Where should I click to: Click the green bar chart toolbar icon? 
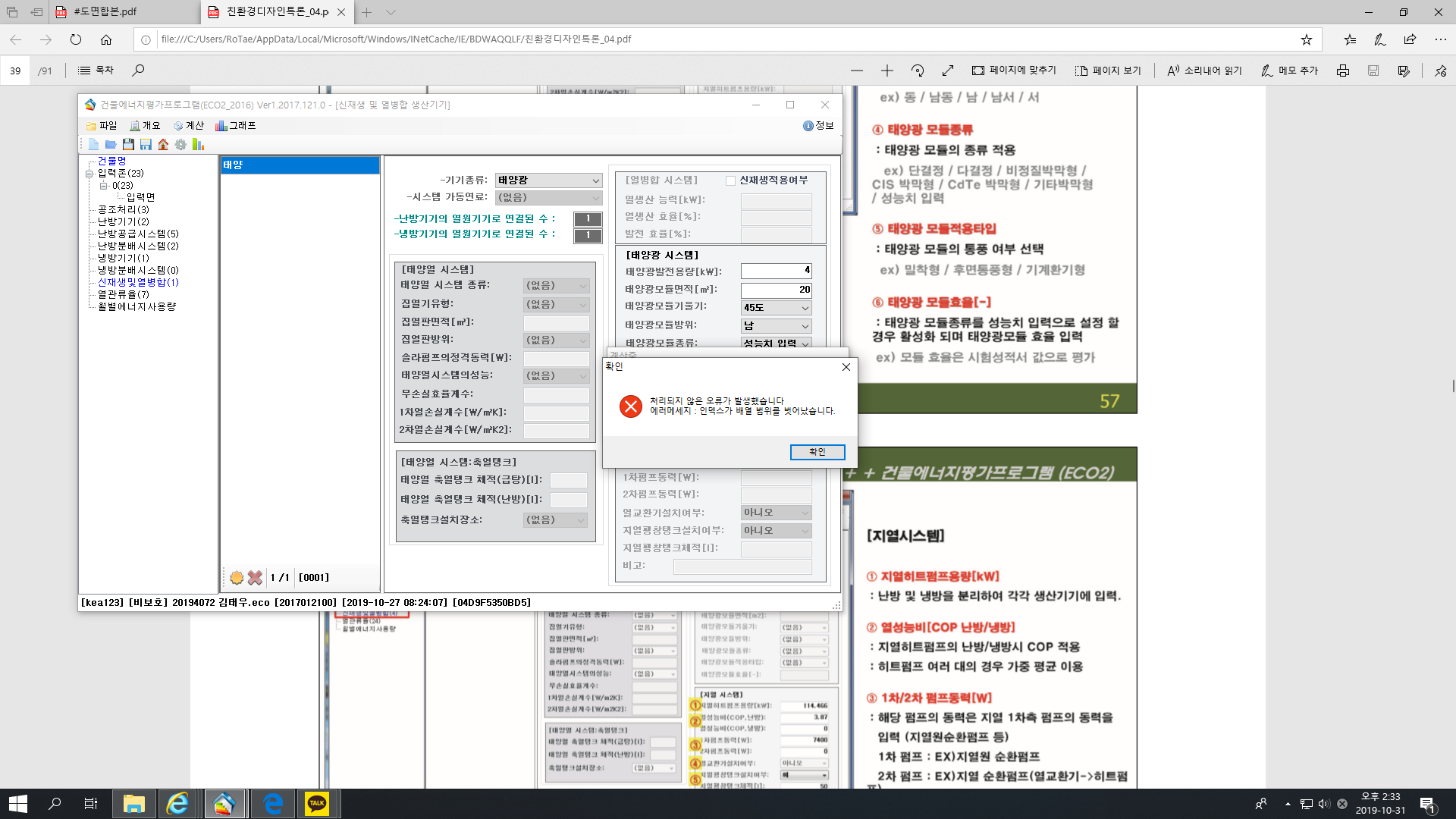click(x=198, y=145)
